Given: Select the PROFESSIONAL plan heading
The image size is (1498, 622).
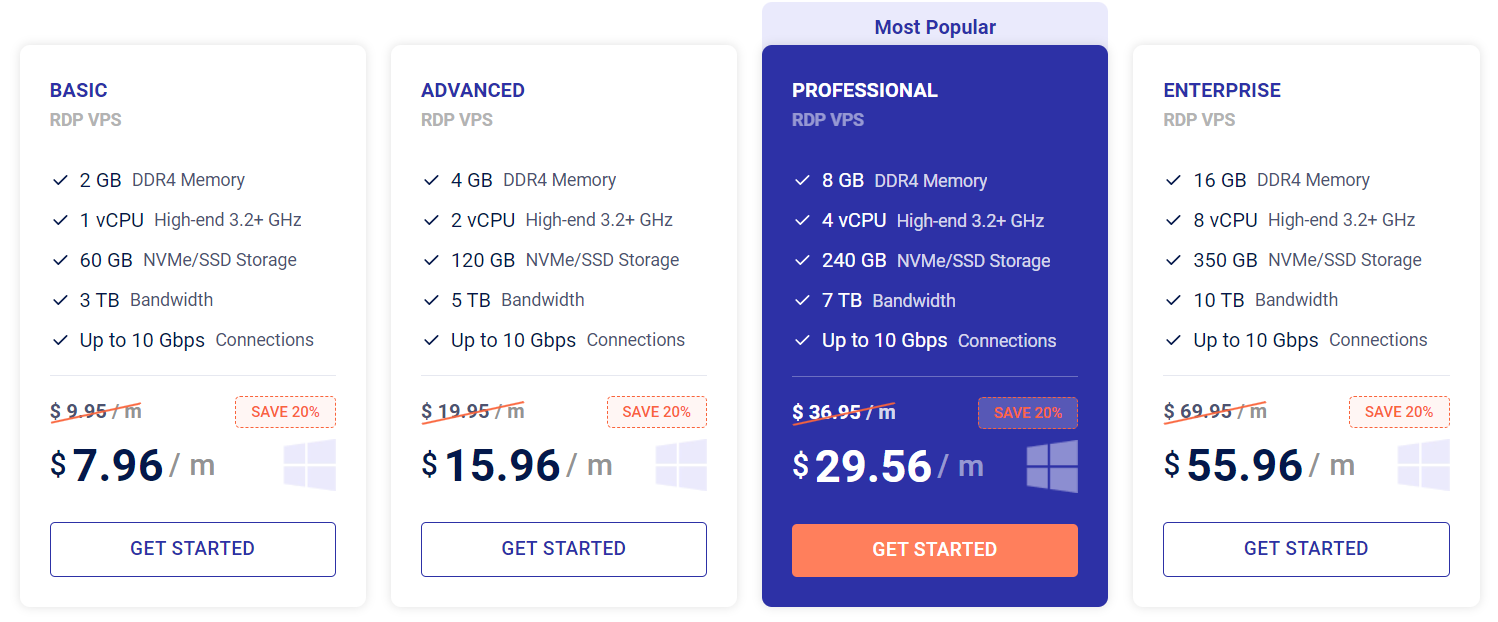Looking at the screenshot, I should (x=864, y=90).
